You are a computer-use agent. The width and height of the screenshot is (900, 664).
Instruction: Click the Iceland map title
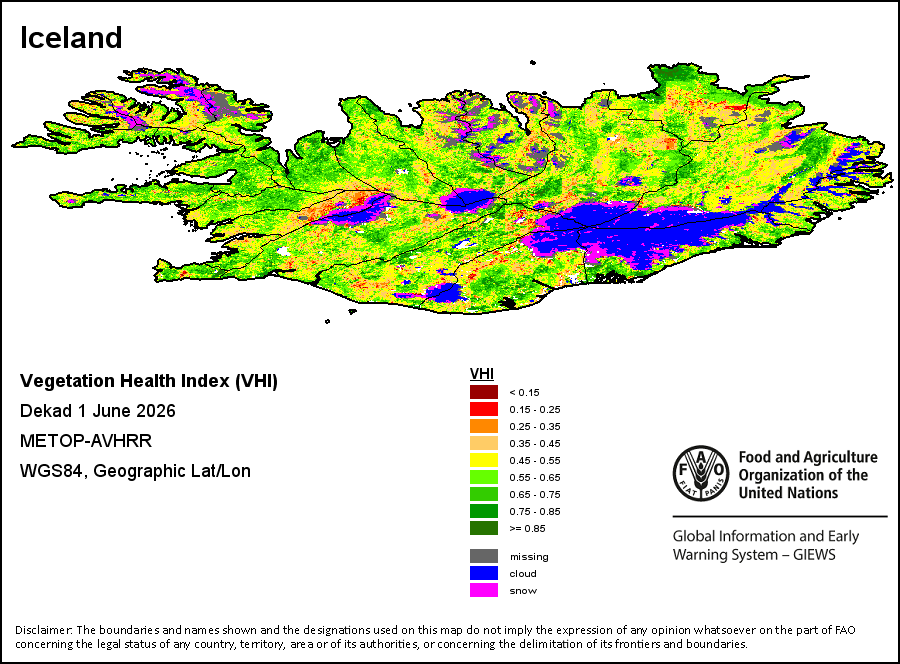[71, 38]
